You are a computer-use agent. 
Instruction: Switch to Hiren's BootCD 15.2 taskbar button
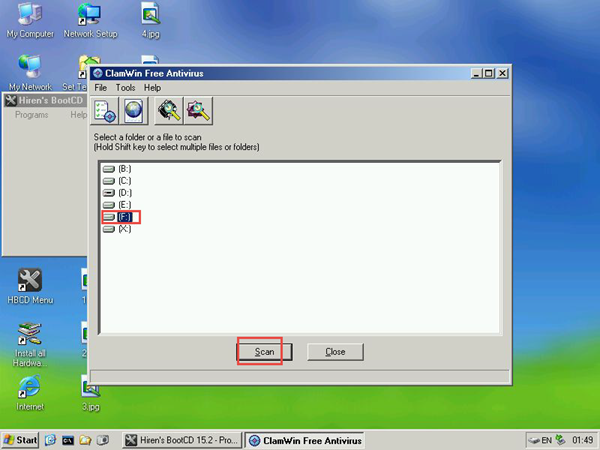[x=182, y=440]
